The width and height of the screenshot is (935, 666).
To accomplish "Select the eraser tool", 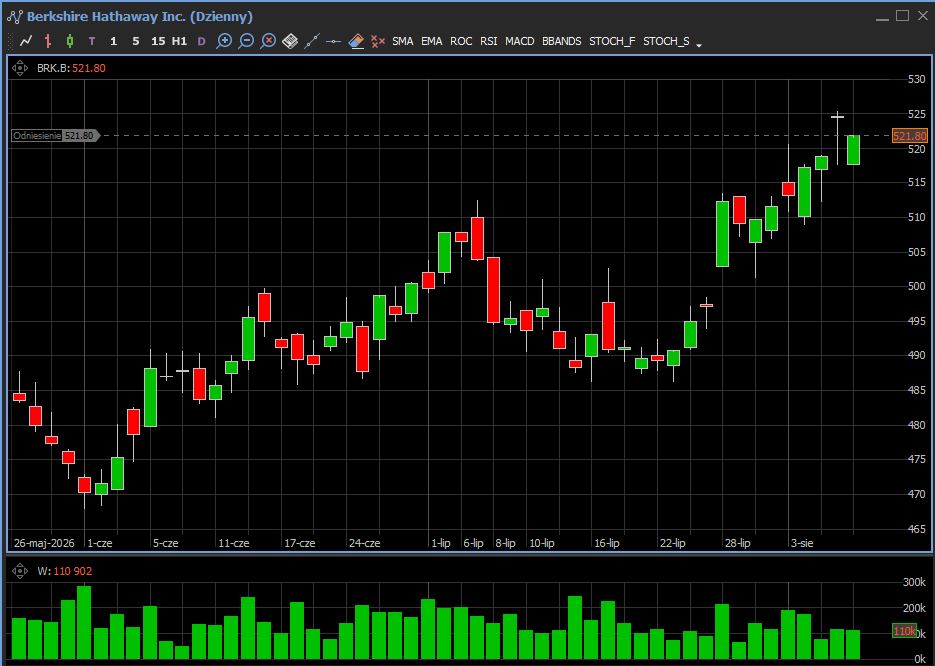I will [356, 41].
